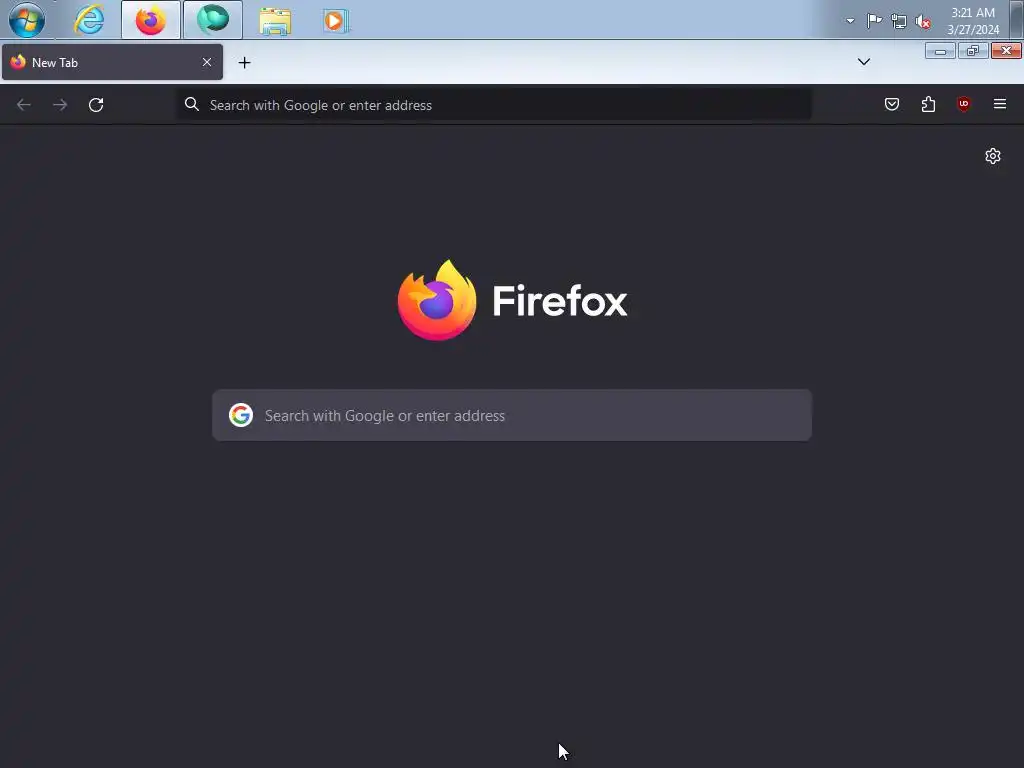Go forward one page

click(x=60, y=104)
